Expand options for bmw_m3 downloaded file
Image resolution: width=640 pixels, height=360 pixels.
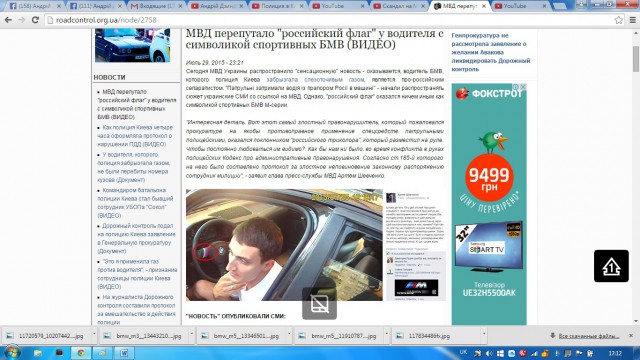tap(192, 335)
